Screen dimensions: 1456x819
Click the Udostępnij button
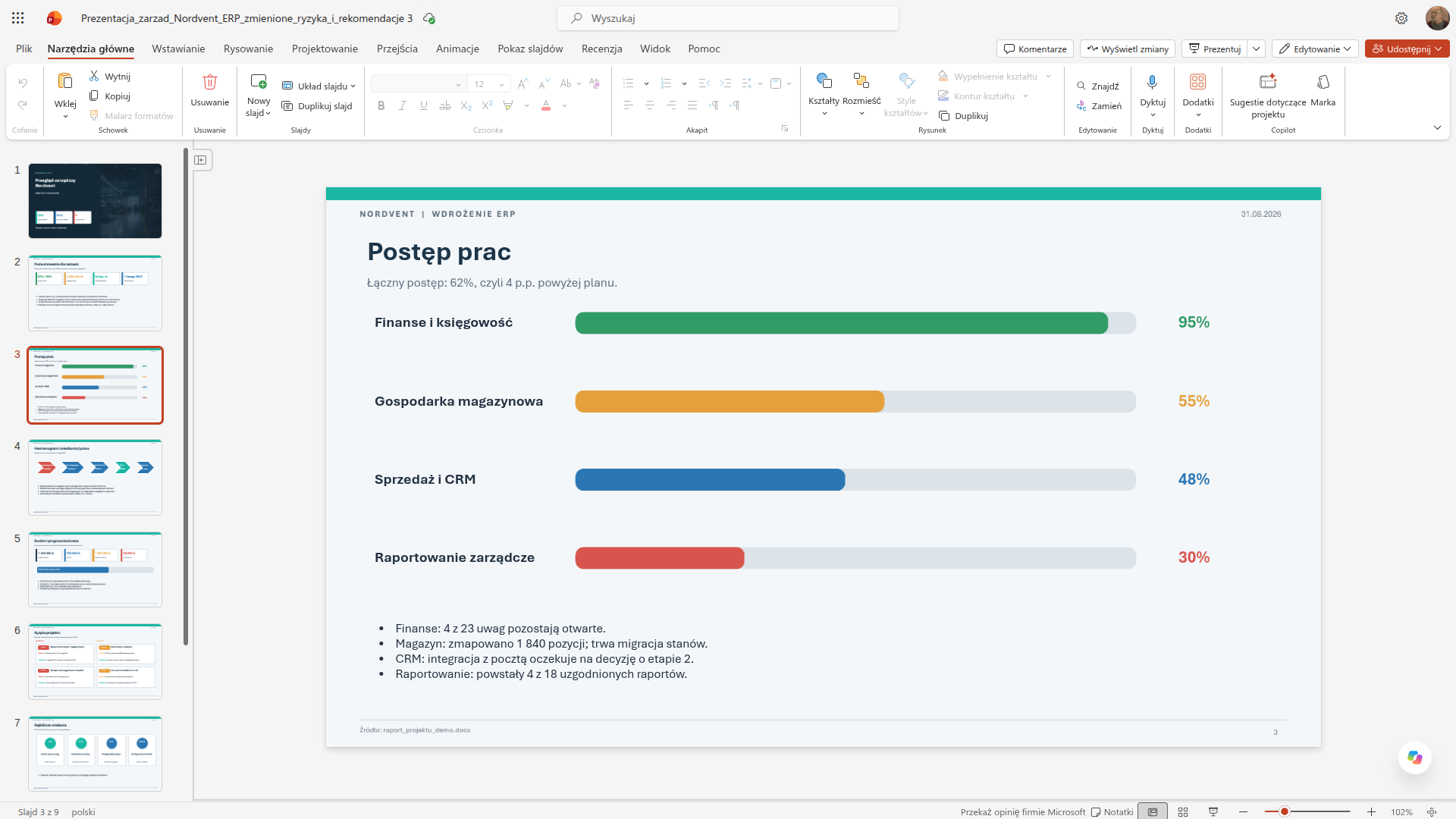[x=1407, y=49]
